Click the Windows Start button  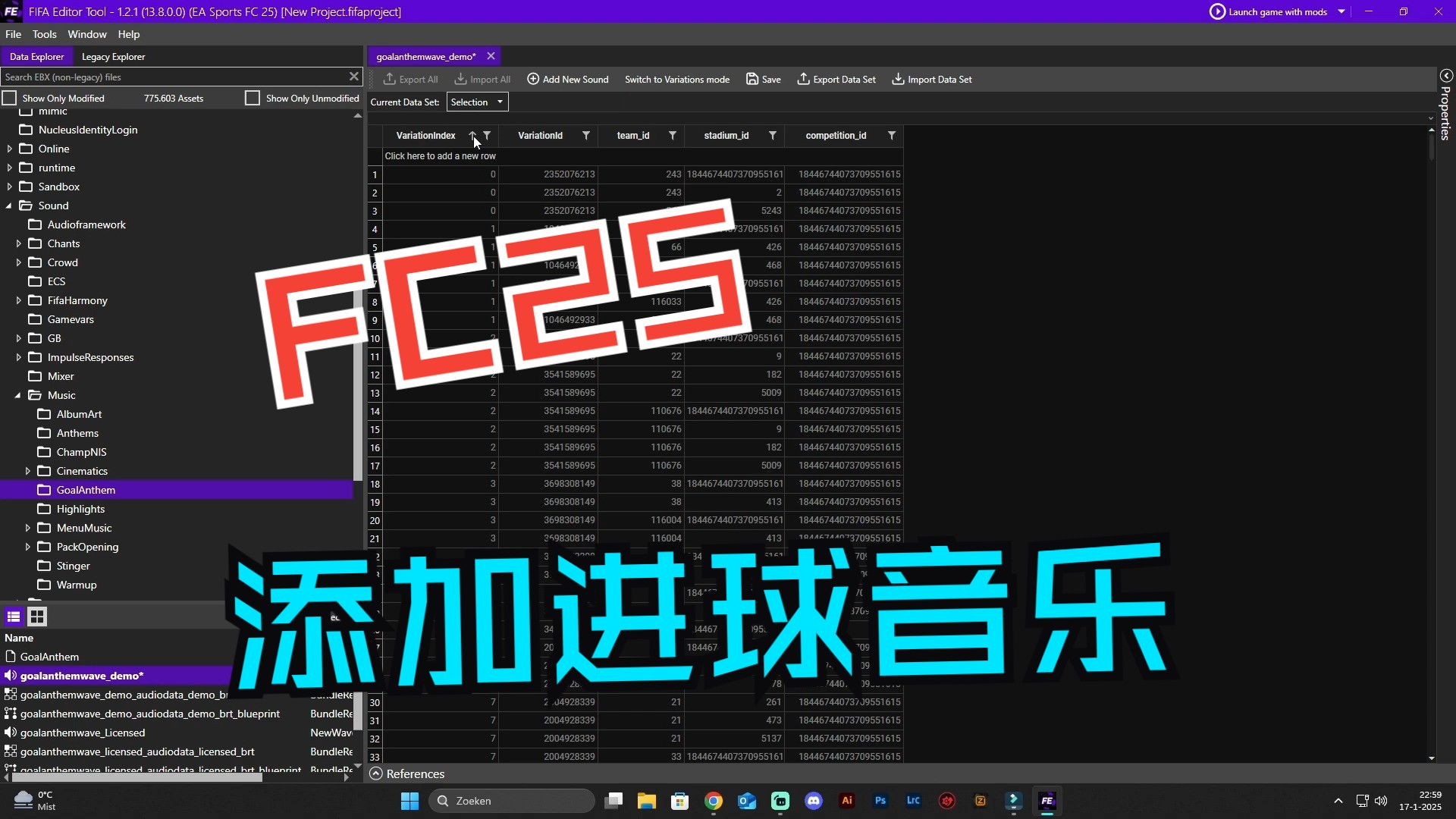tap(409, 801)
